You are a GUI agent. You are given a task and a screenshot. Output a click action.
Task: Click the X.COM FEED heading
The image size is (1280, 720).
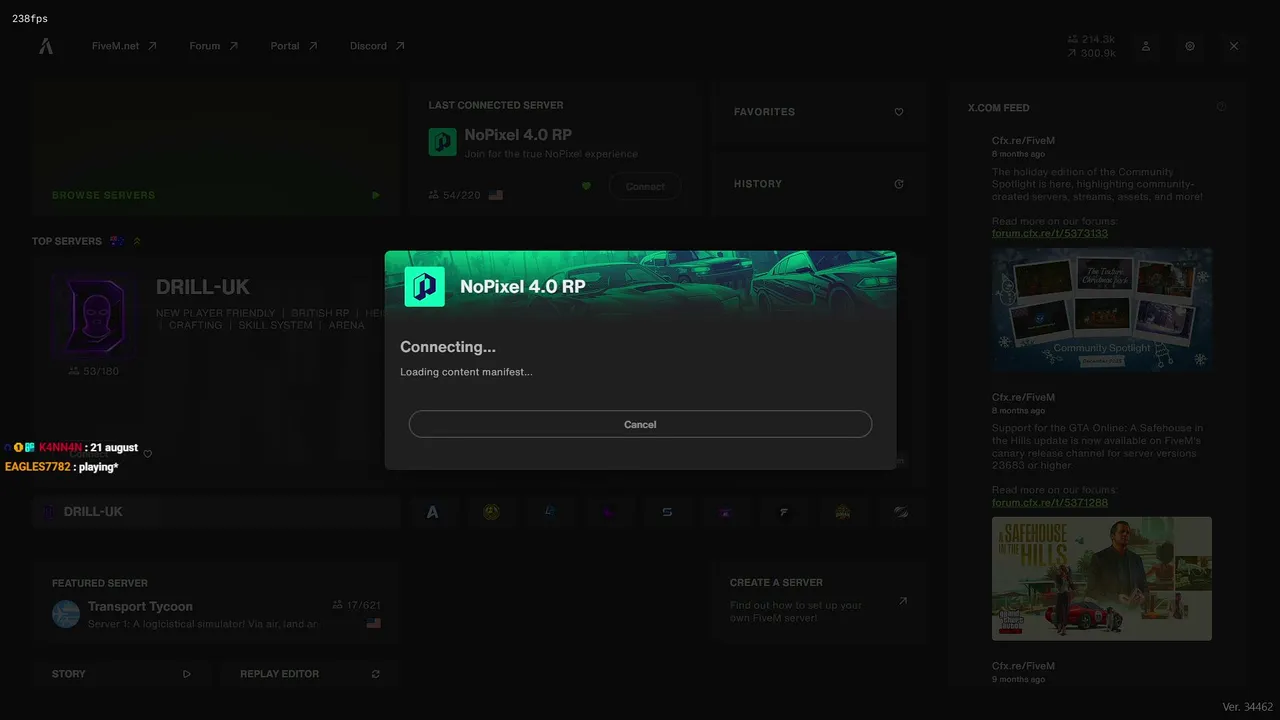(x=998, y=108)
